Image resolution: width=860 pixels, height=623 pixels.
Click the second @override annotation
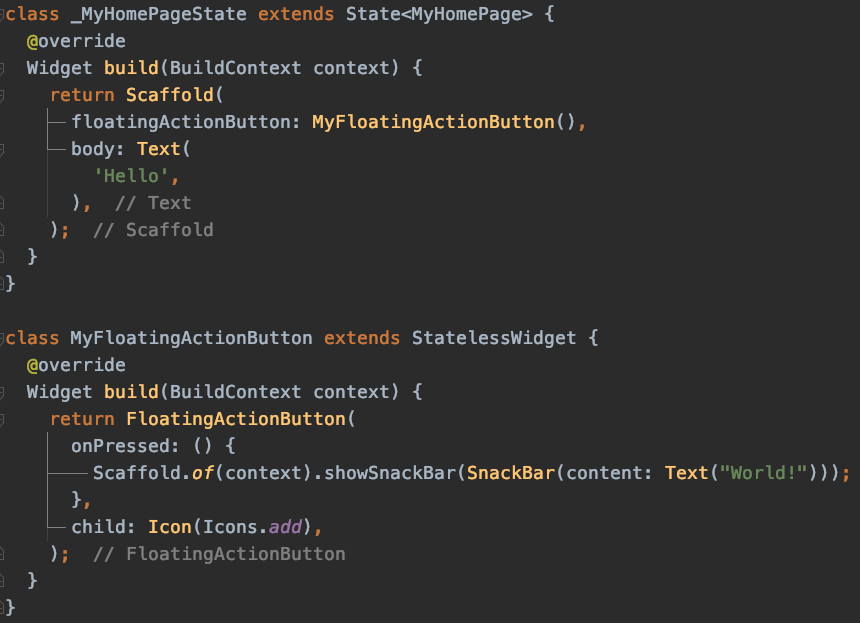click(76, 365)
